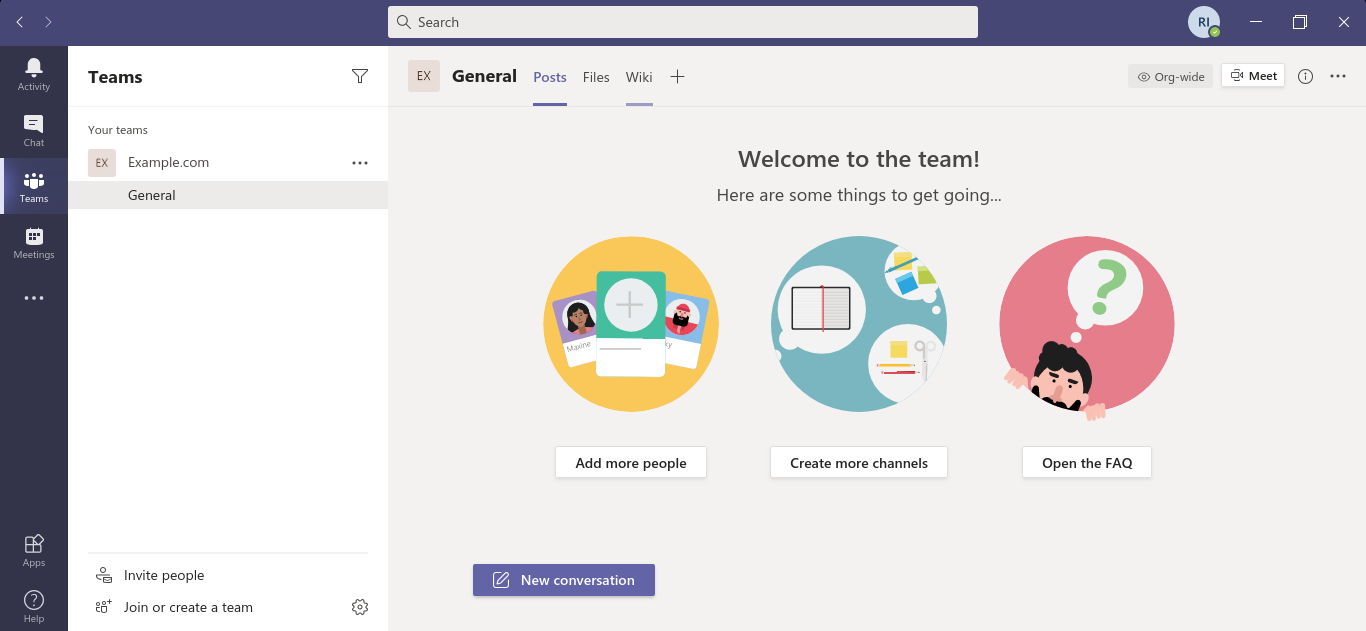Click the EX channel avatar in header
Screen dimensions: 1366x631
pos(424,76)
